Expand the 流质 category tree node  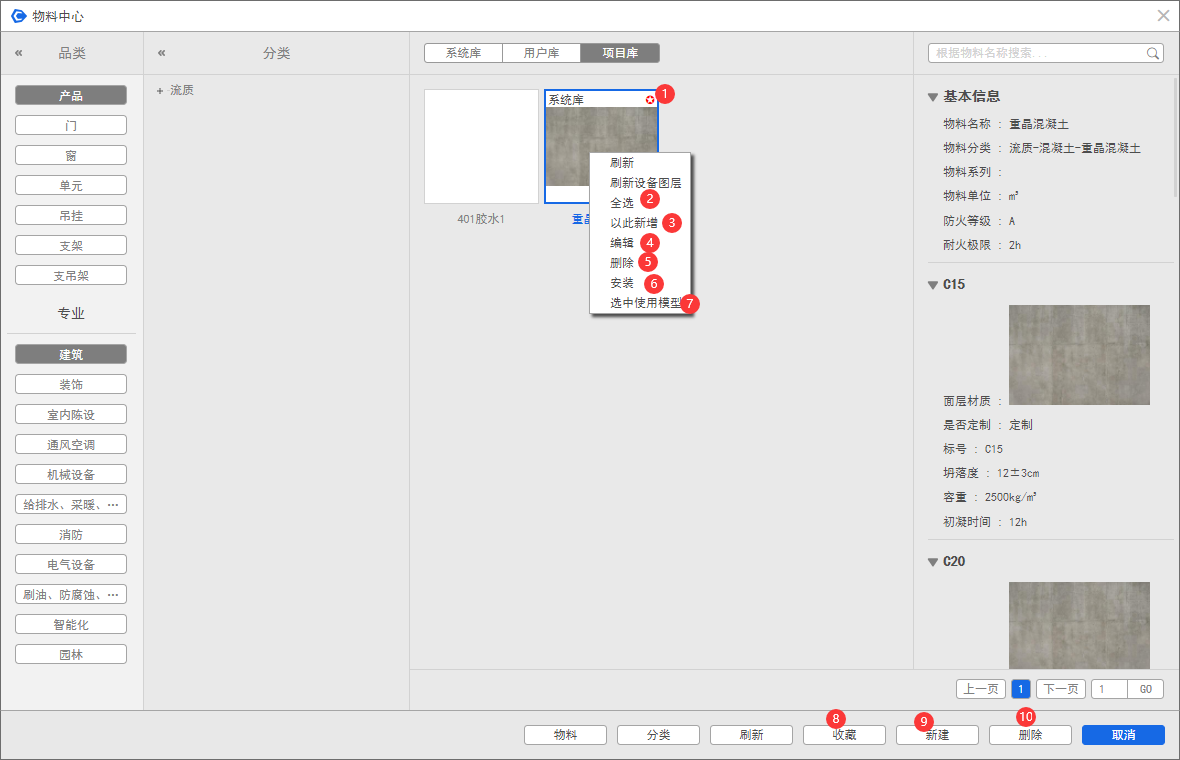pyautogui.click(x=159, y=91)
